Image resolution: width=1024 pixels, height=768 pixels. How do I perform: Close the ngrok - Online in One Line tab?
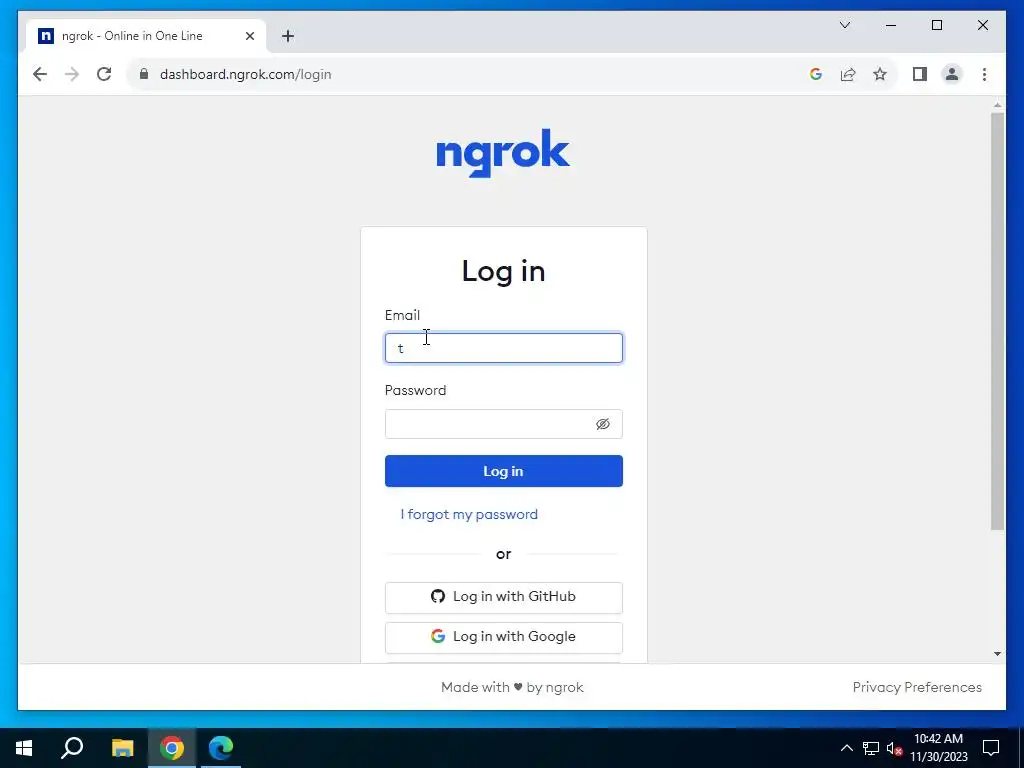pyautogui.click(x=249, y=36)
